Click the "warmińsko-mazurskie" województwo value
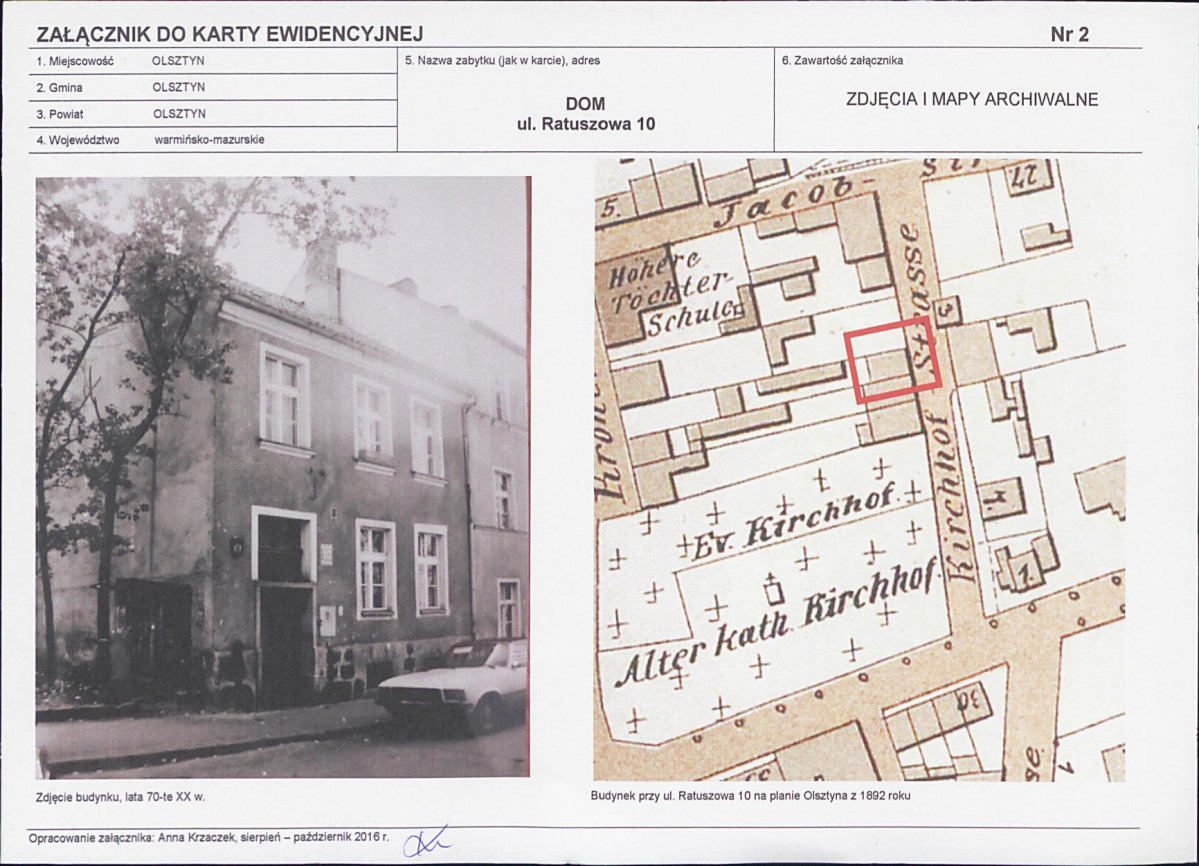The image size is (1199, 866). tap(209, 140)
